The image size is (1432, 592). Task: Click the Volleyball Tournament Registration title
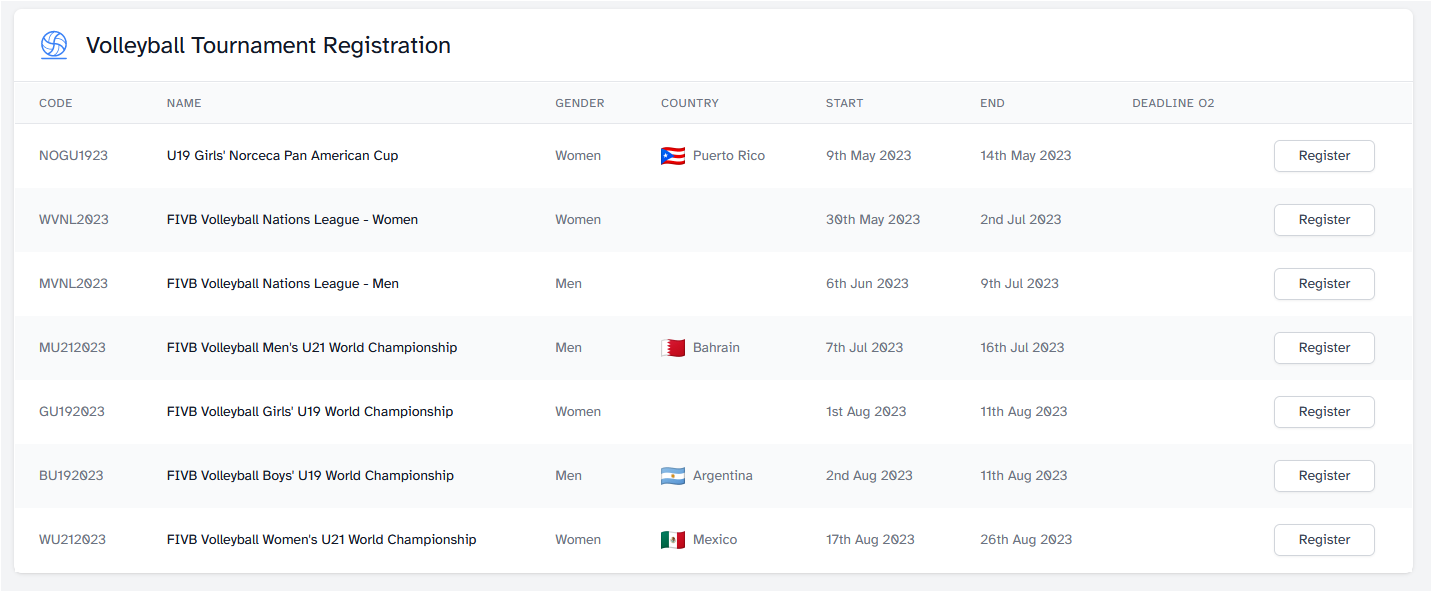pos(268,46)
